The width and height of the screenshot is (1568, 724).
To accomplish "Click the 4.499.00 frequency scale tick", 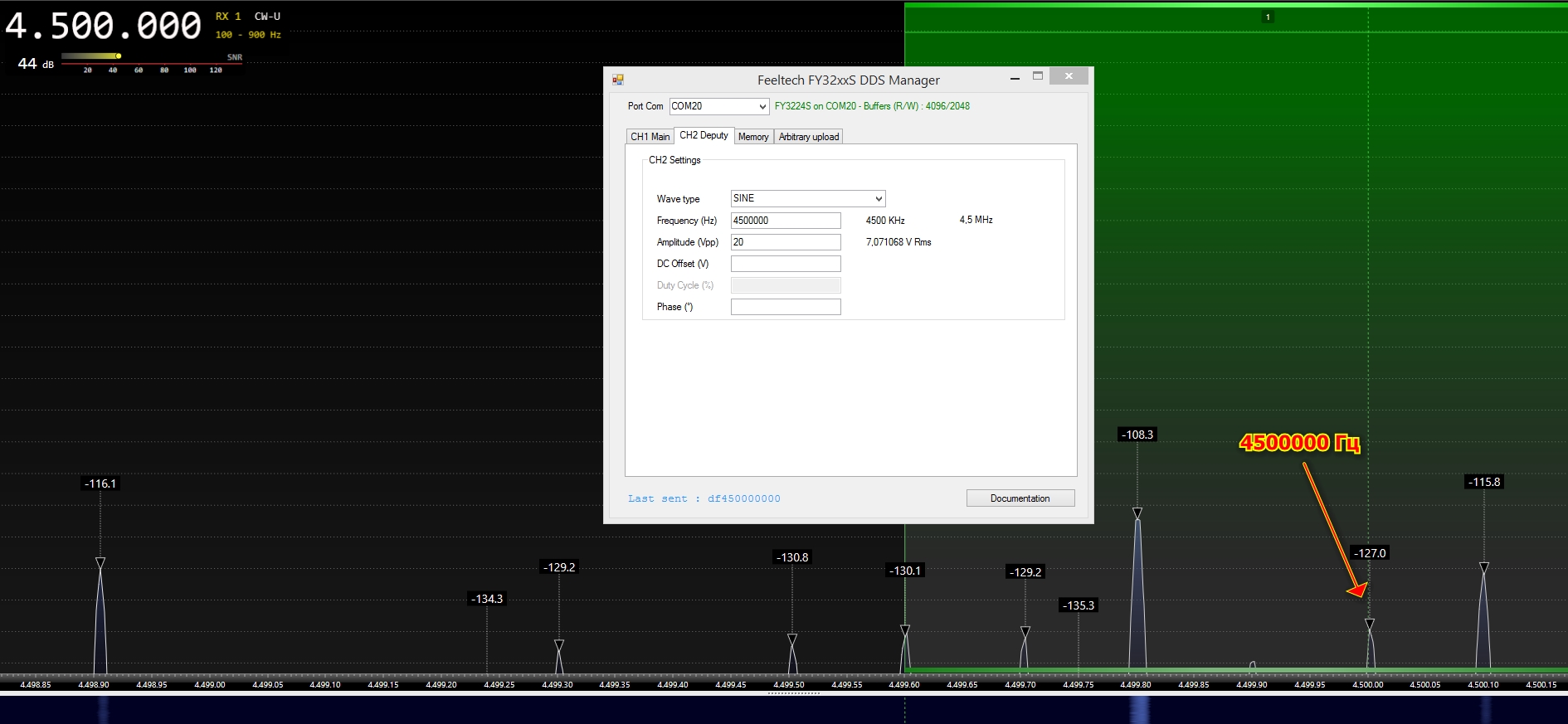I will click(210, 685).
